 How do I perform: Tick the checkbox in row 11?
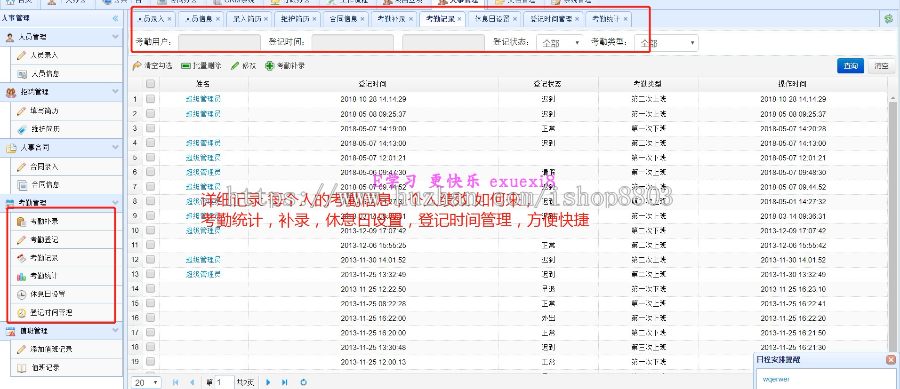(150, 245)
